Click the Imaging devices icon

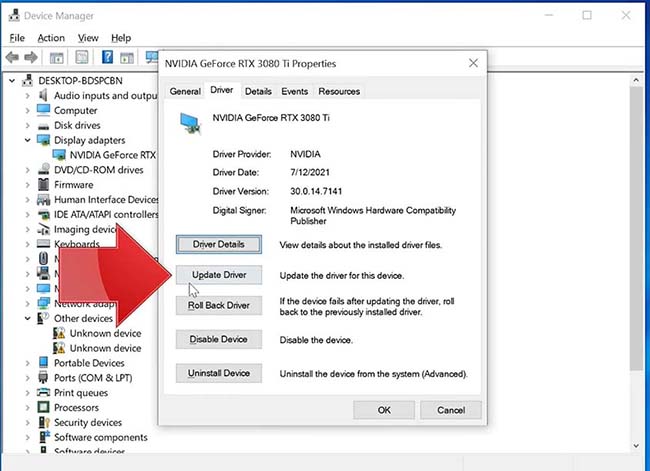(43, 229)
